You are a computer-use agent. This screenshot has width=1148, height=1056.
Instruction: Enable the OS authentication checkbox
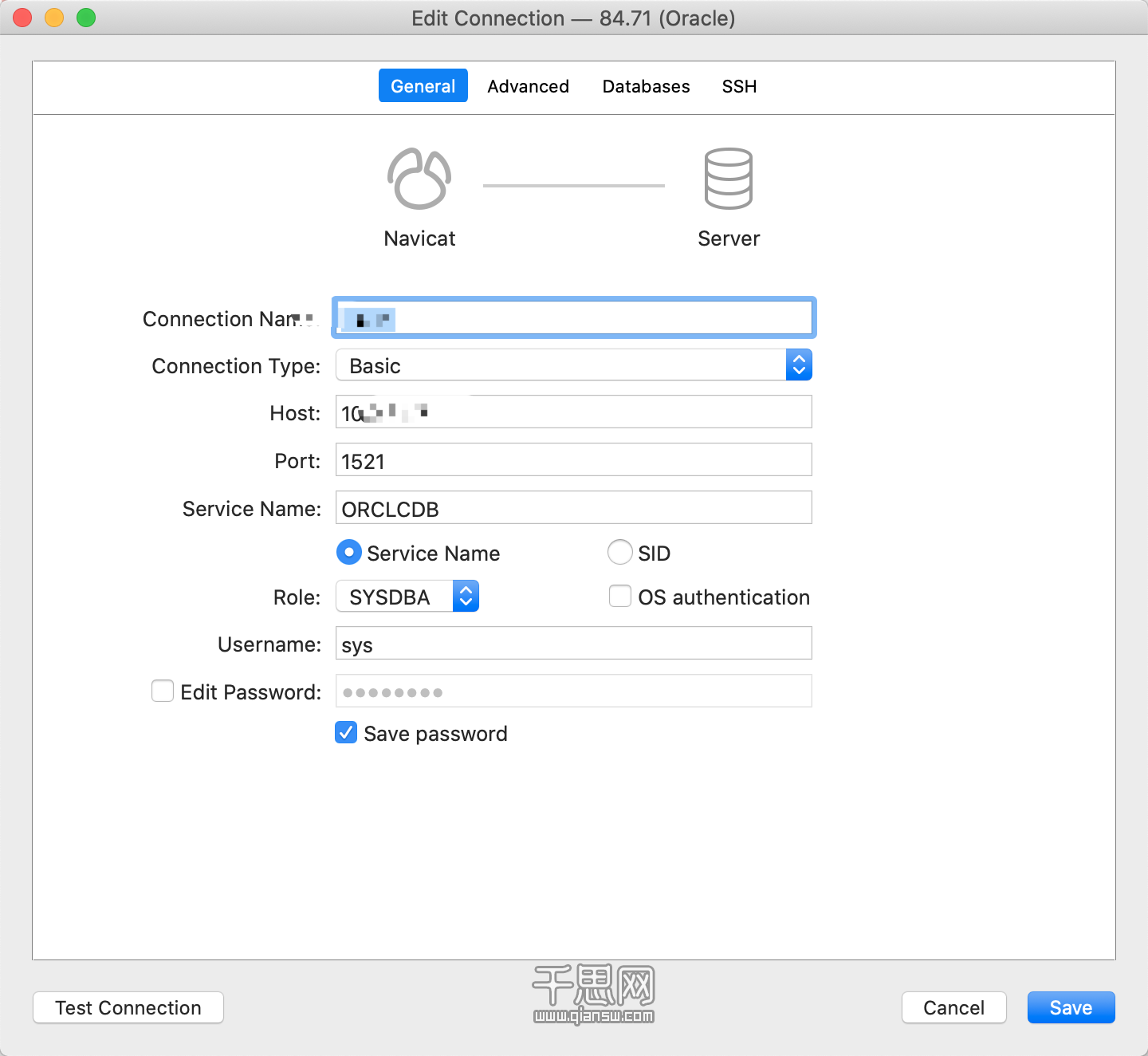point(620,597)
